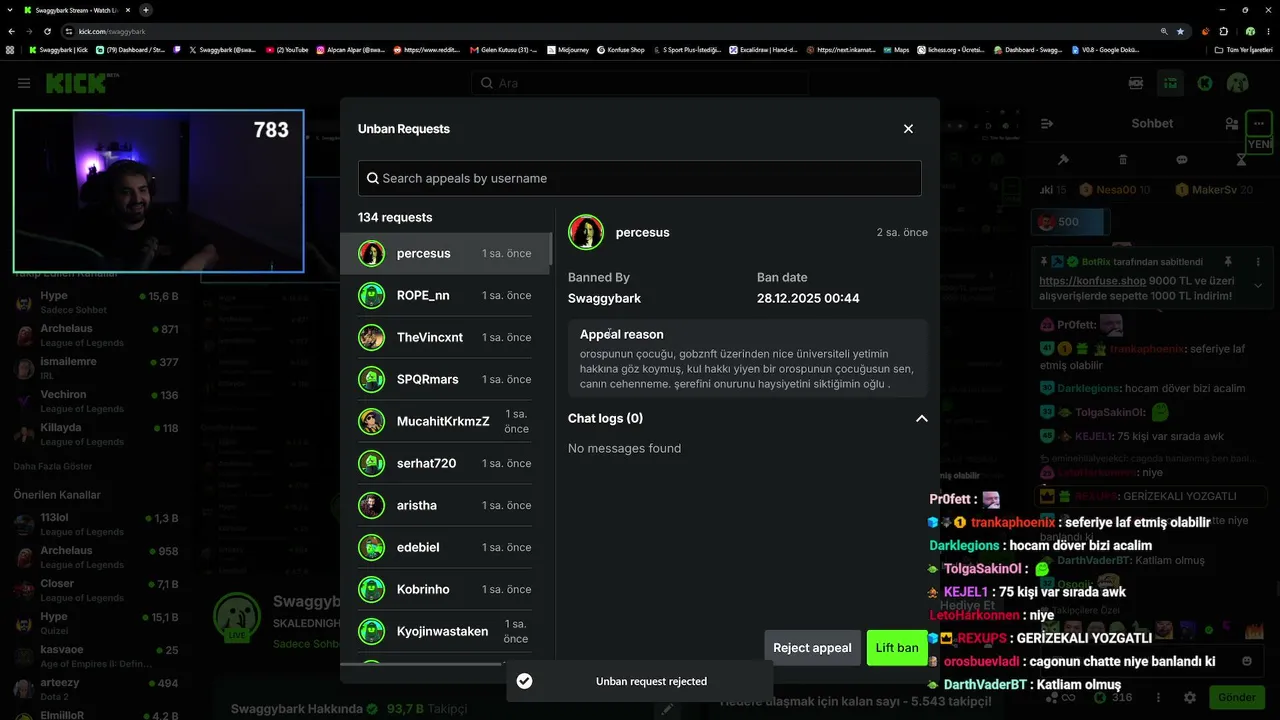Click the search appeals by username field
Screen dimensions: 1280x720
[x=640, y=178]
